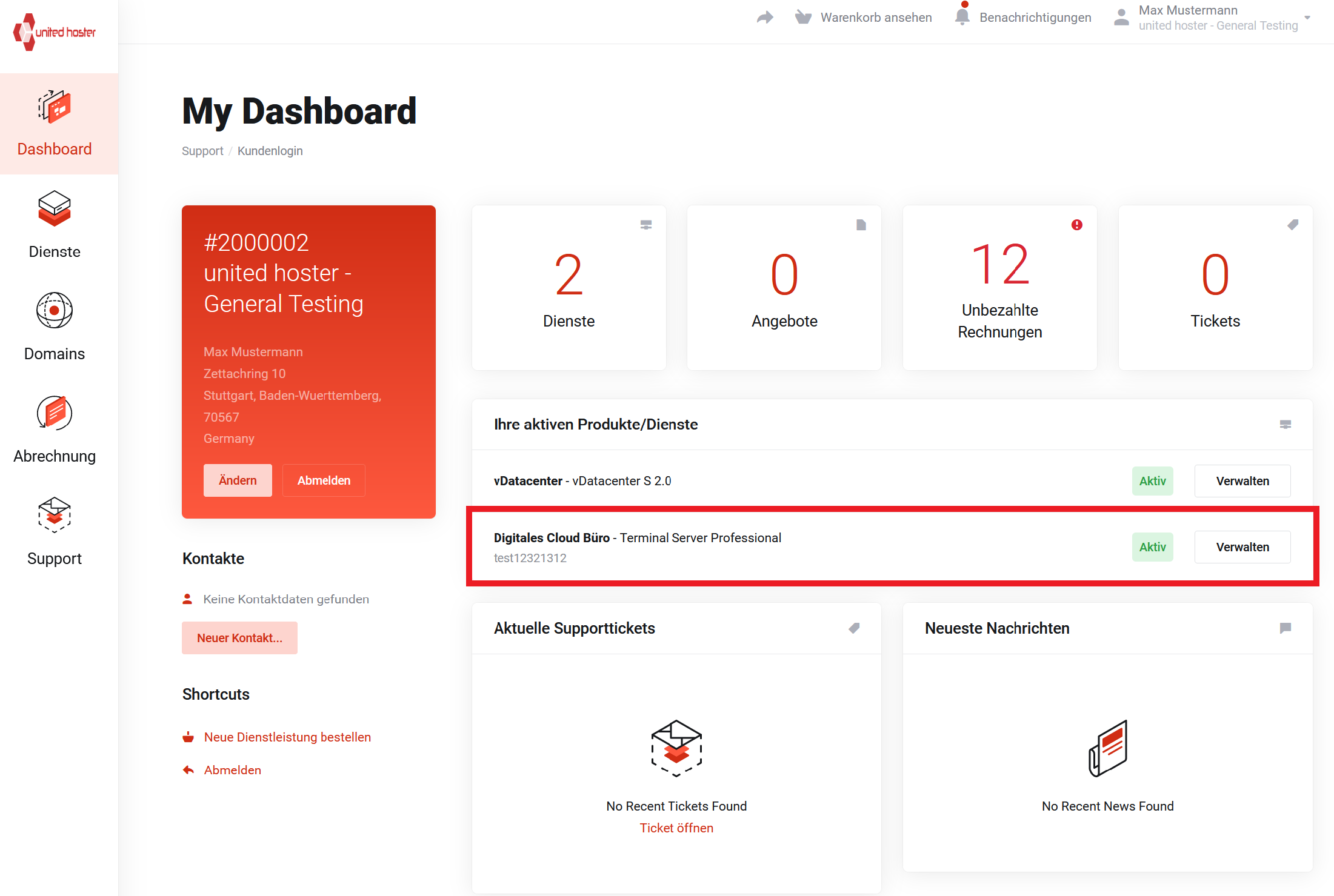This screenshot has width=1334, height=896.
Task: Open the Domains globe icon
Action: (x=55, y=311)
